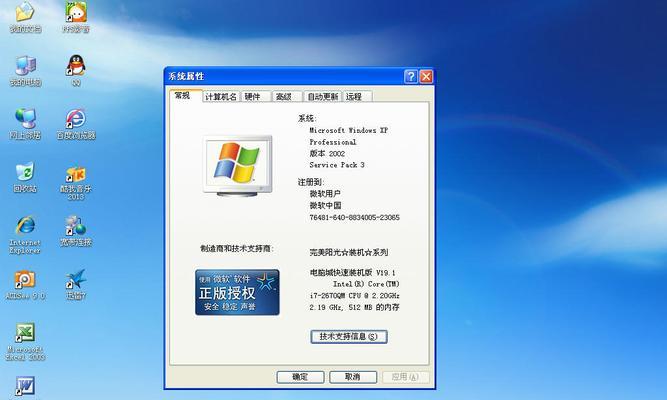Open the PPS player desktop shortcut
This screenshot has height=400, width=667.
(x=76, y=16)
